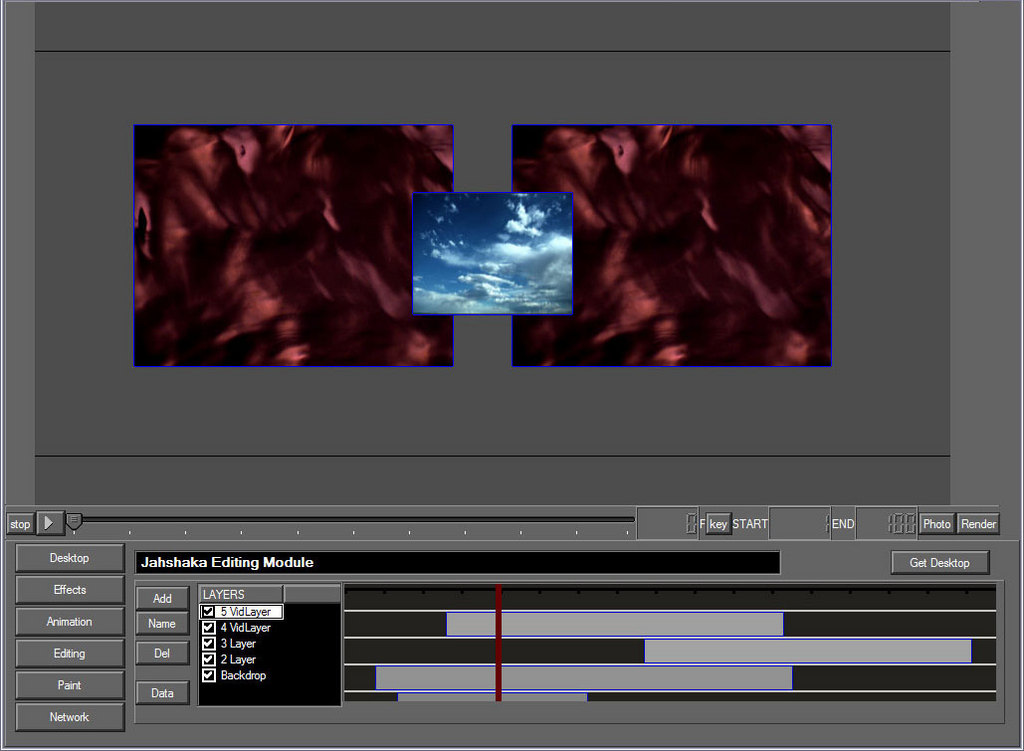Uncheck the 5 VidLayer checkbox
The width and height of the screenshot is (1024, 751).
click(208, 612)
